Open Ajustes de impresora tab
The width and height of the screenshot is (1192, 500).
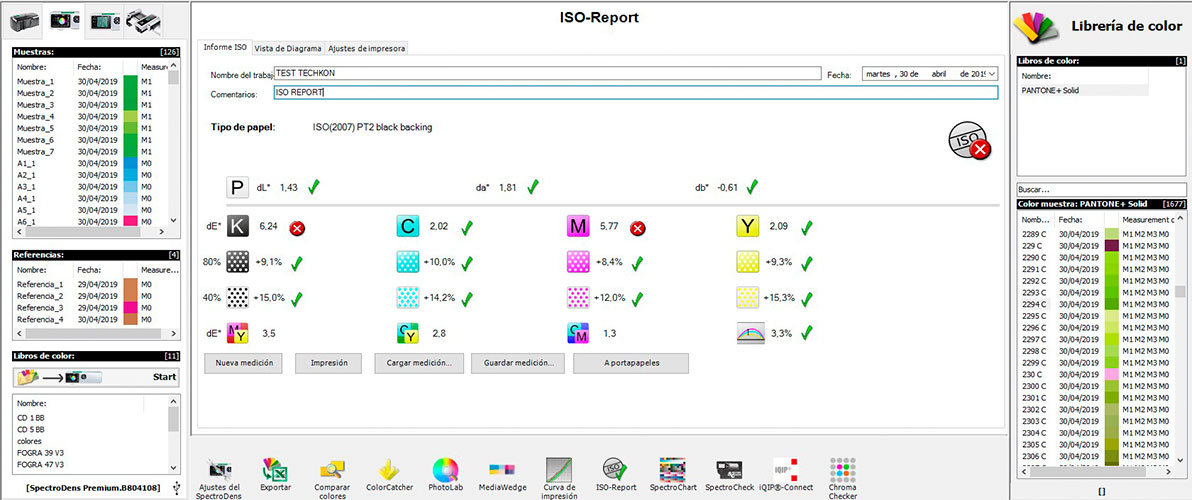click(x=366, y=48)
